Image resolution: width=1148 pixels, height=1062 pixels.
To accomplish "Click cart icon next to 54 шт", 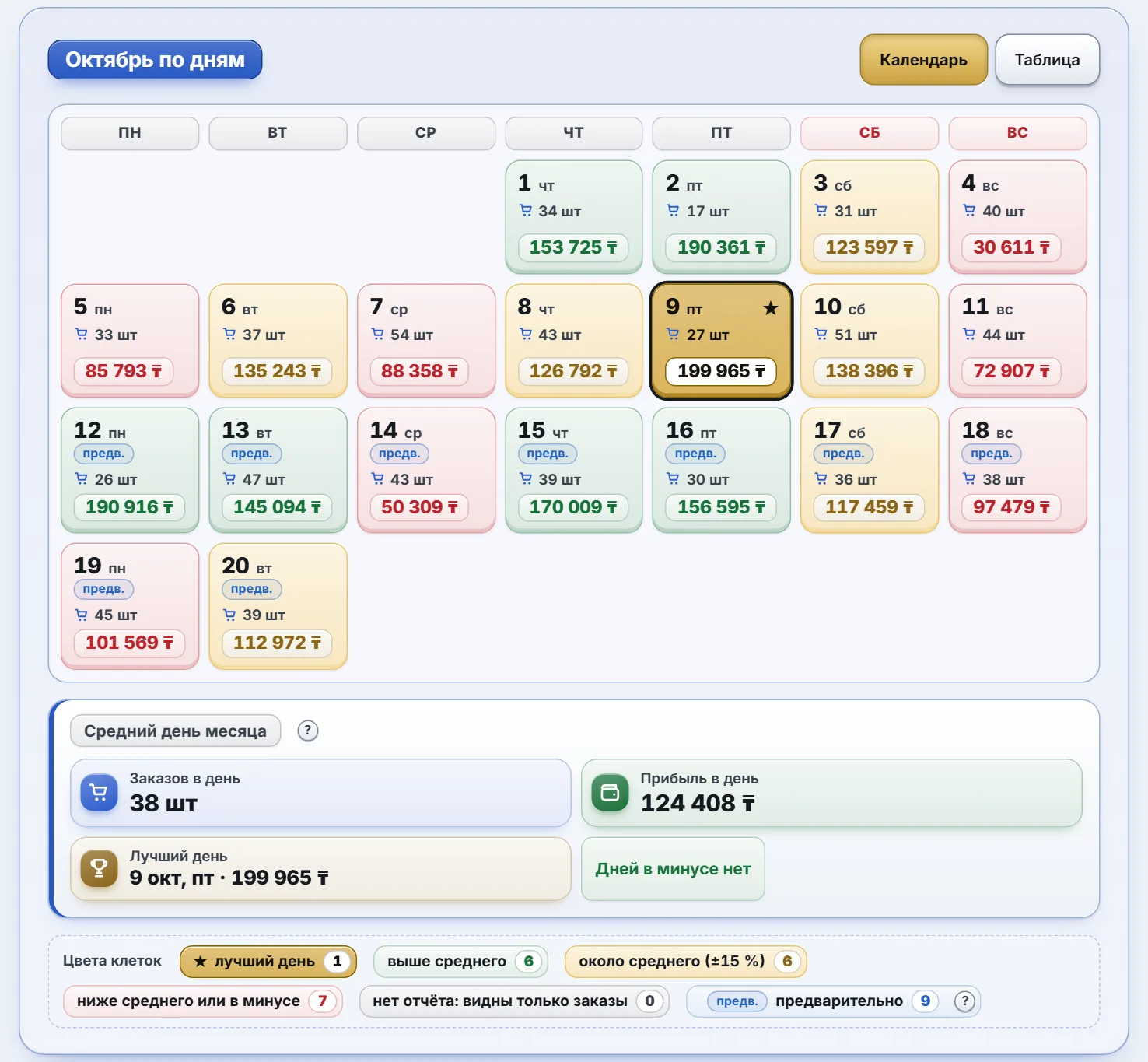I will (x=377, y=334).
